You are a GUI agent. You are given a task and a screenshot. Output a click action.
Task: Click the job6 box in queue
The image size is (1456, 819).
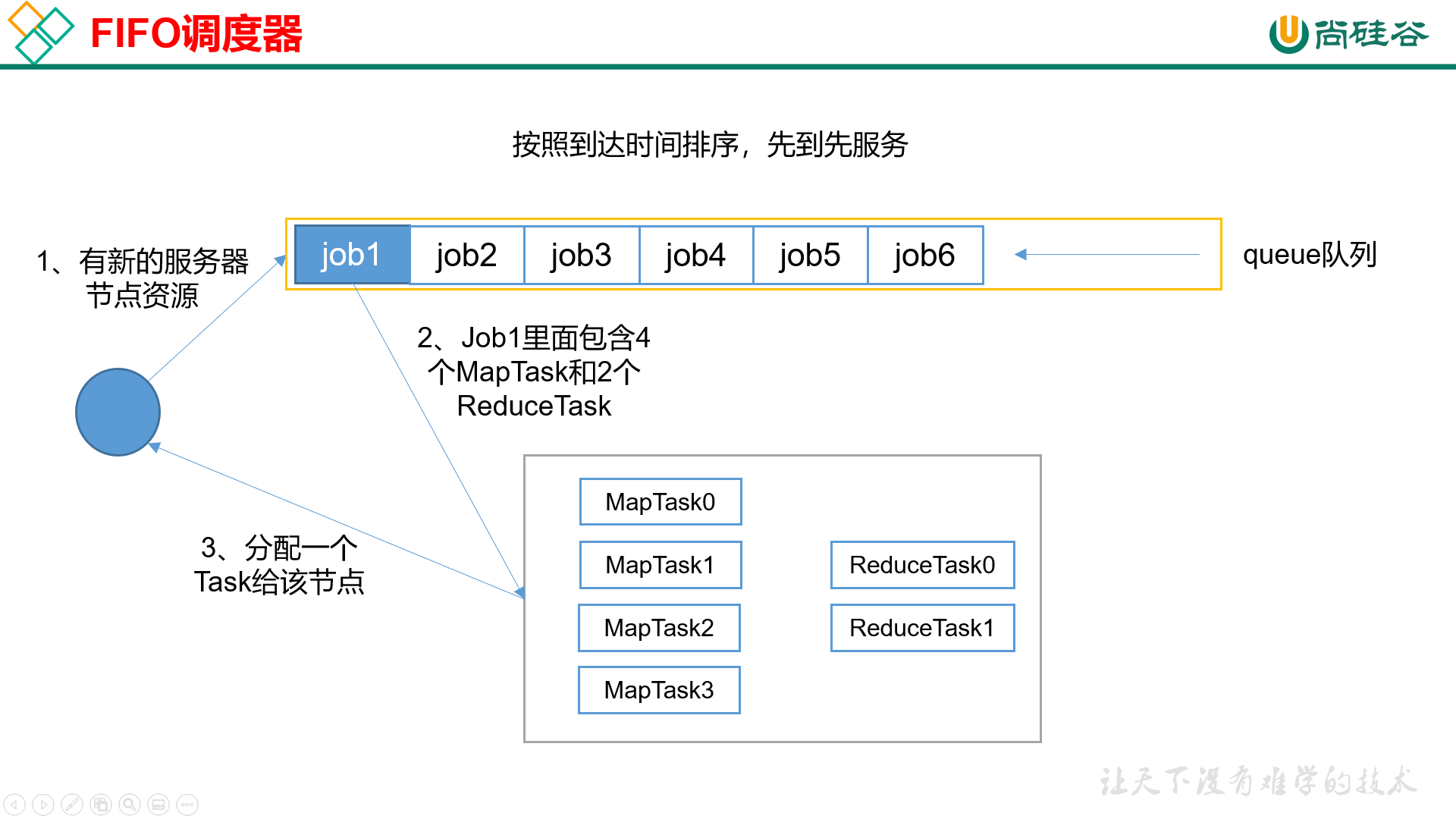(924, 255)
